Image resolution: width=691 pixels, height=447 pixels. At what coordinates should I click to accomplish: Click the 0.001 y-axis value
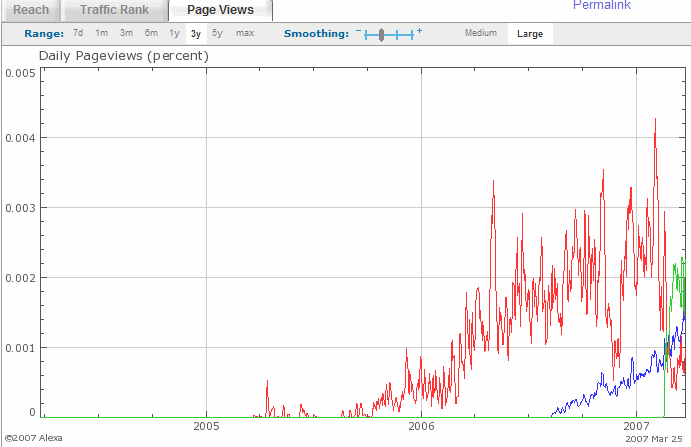(20, 348)
